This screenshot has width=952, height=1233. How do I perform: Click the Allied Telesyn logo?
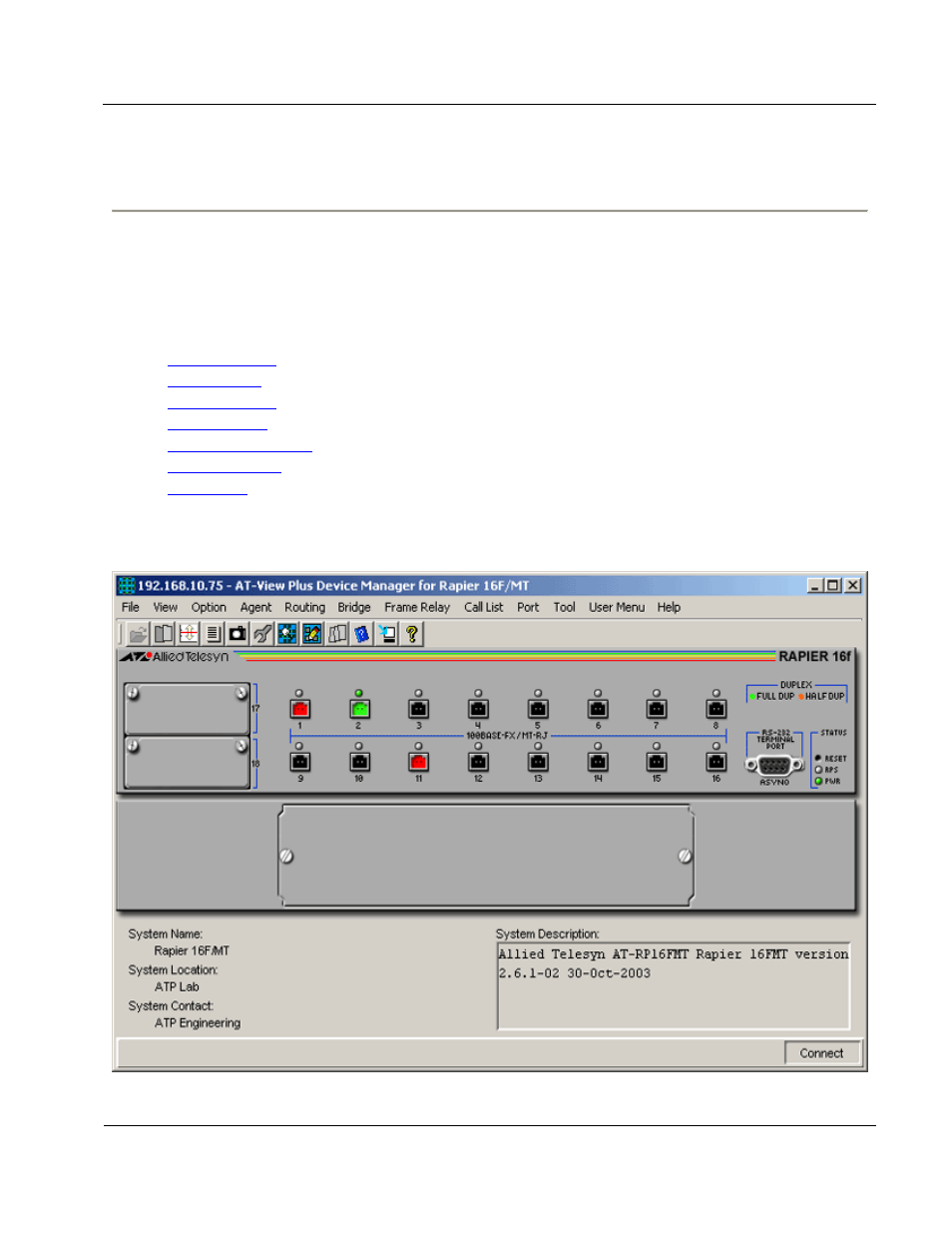coord(176,657)
